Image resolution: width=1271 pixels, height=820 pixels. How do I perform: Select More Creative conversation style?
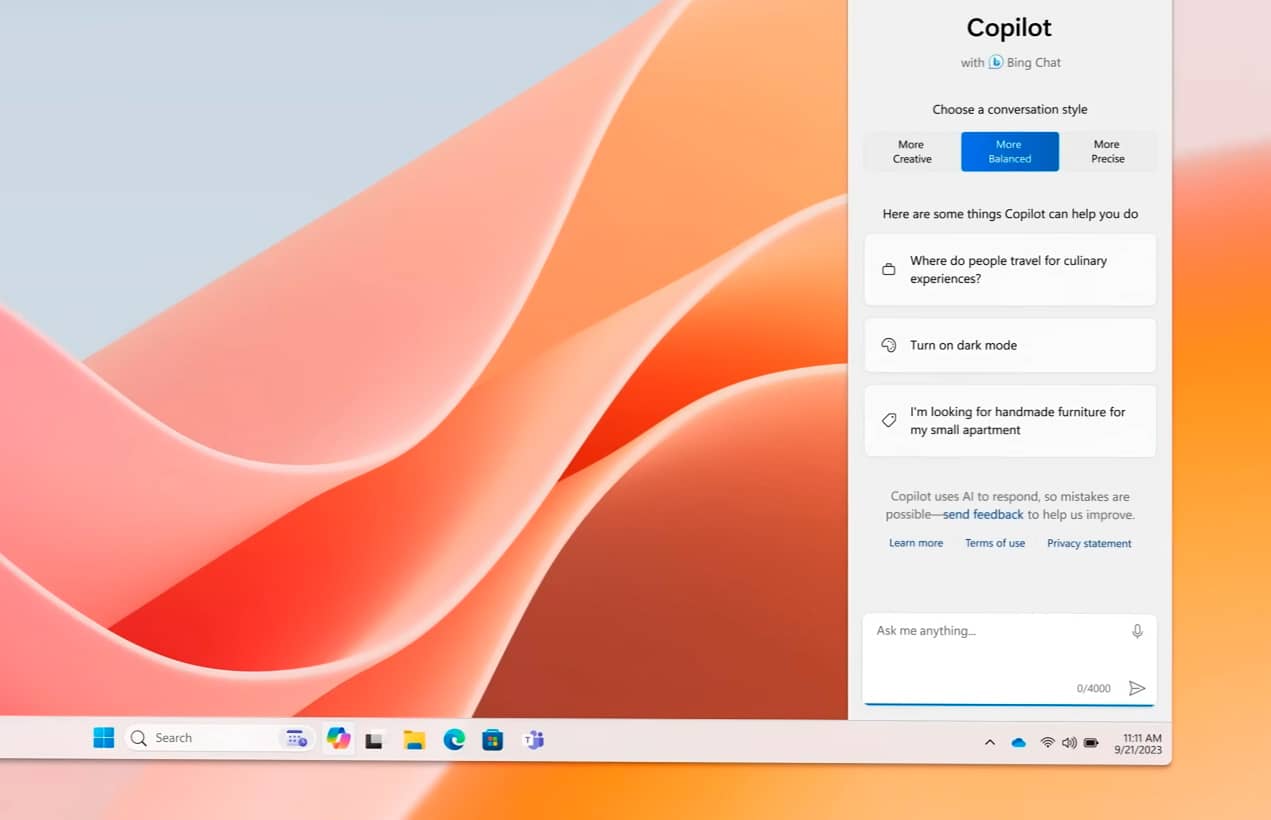point(911,152)
